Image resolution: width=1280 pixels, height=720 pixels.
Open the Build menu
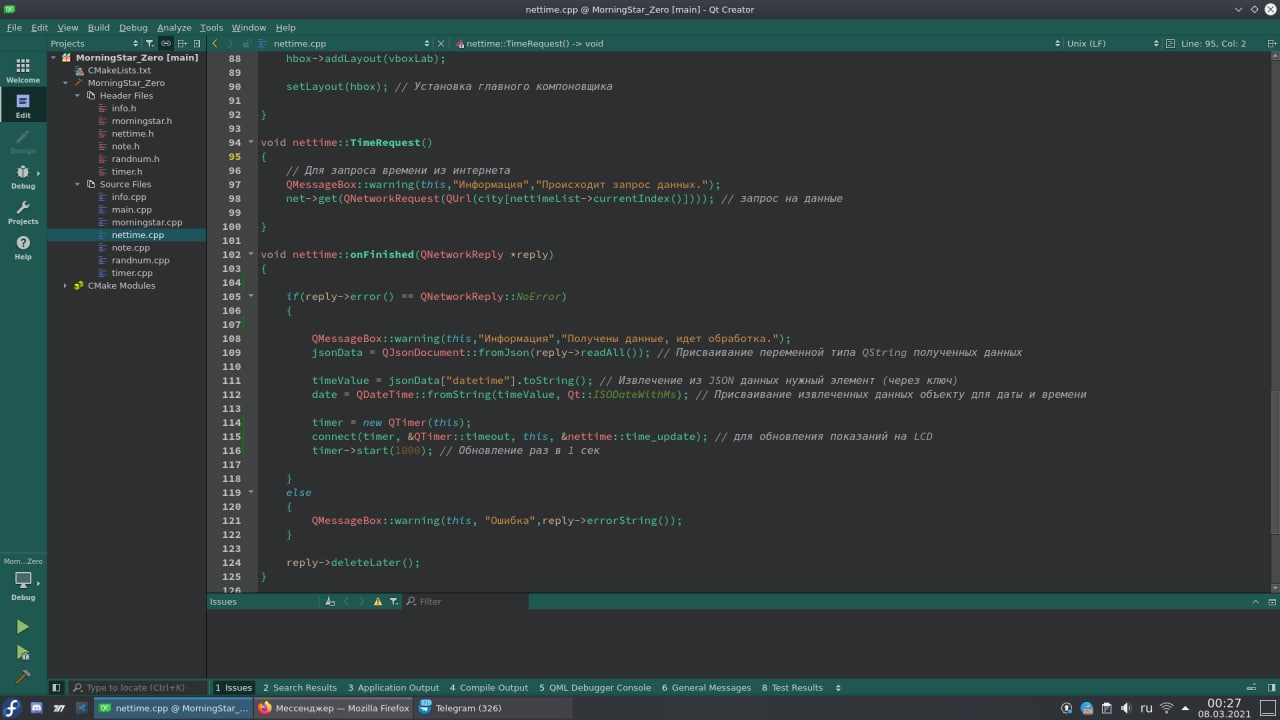(99, 28)
